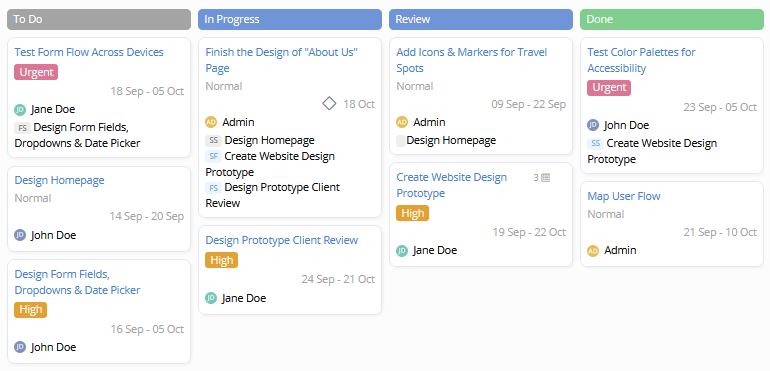Screen dimensions: 770x371
Task: Select the Done column header
Action: pos(672,19)
